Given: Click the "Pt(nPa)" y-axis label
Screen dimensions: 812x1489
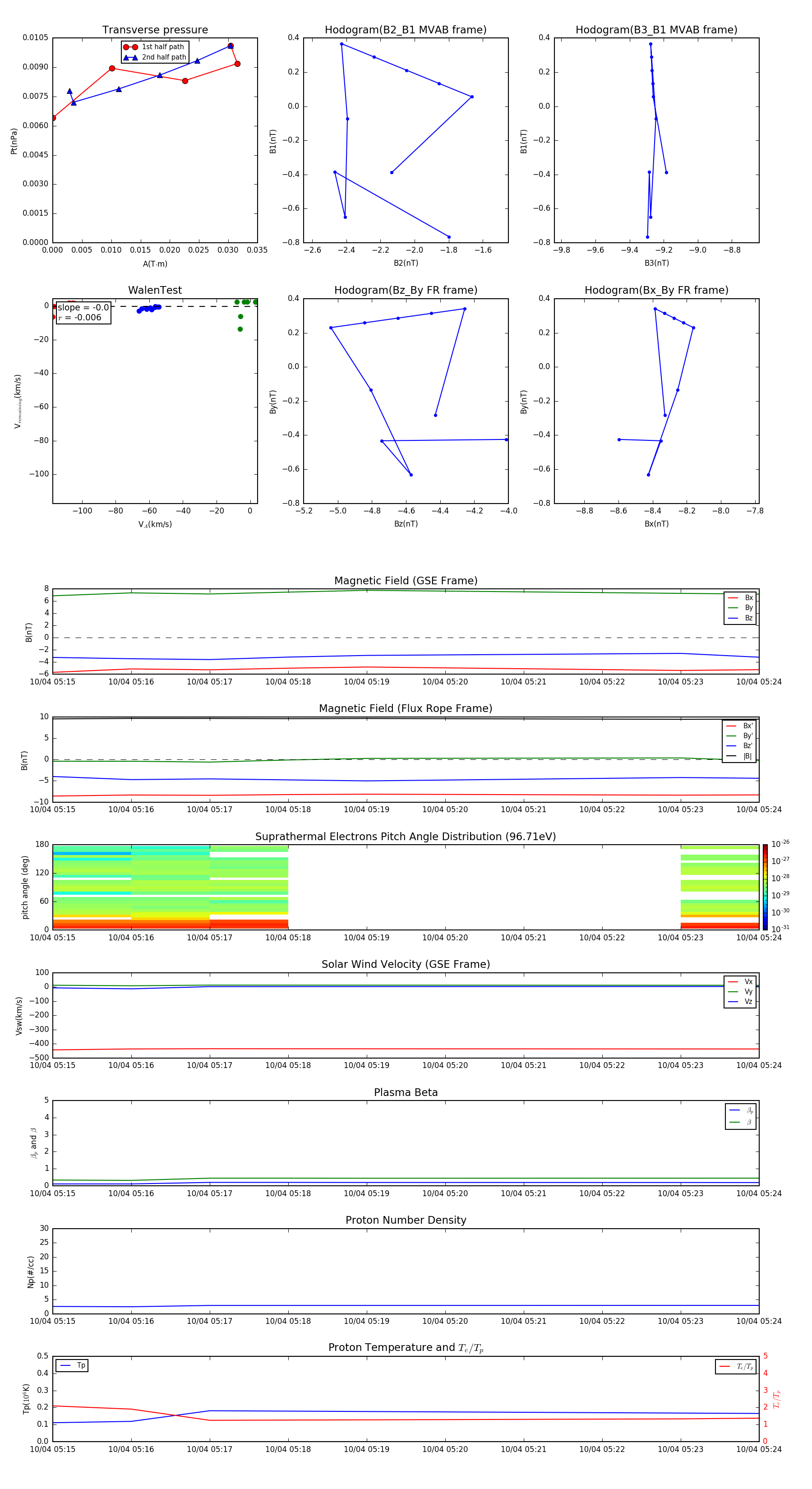Looking at the screenshot, I should click(x=14, y=141).
